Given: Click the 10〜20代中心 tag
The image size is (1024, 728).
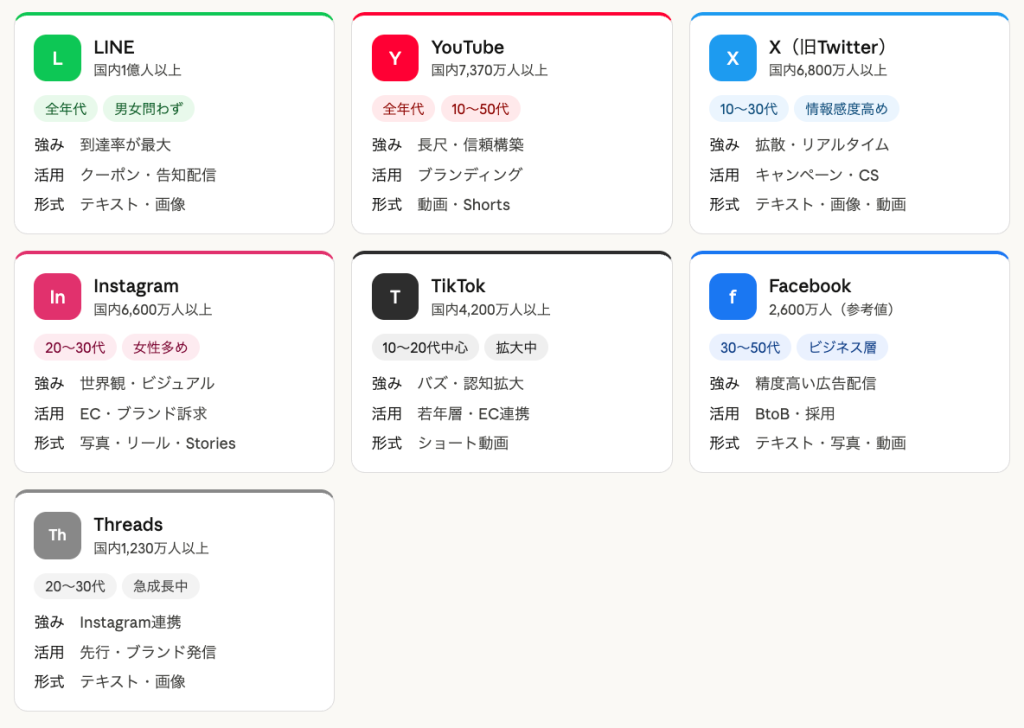Looking at the screenshot, I should (425, 348).
